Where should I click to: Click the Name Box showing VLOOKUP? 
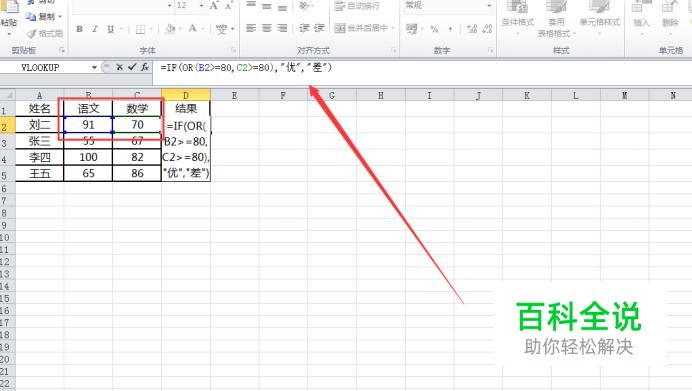(x=45, y=68)
